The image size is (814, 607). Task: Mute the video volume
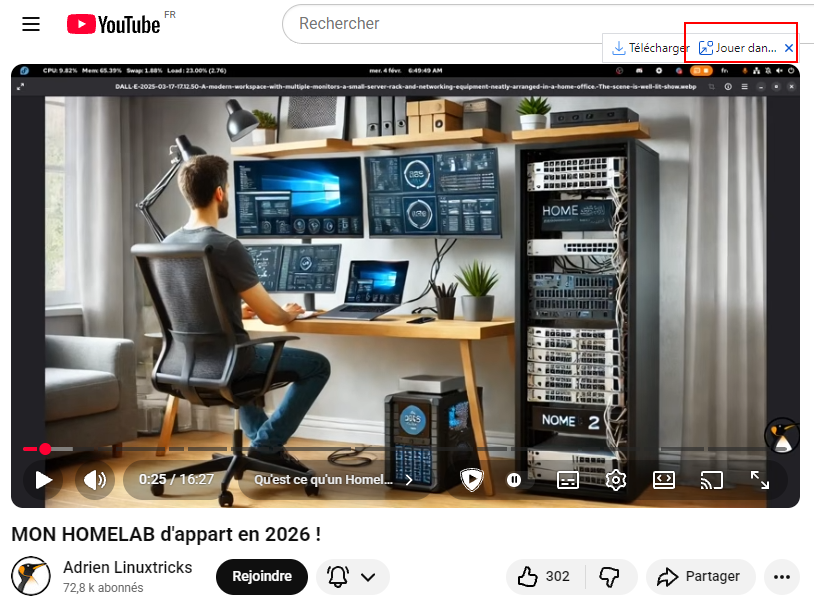95,480
